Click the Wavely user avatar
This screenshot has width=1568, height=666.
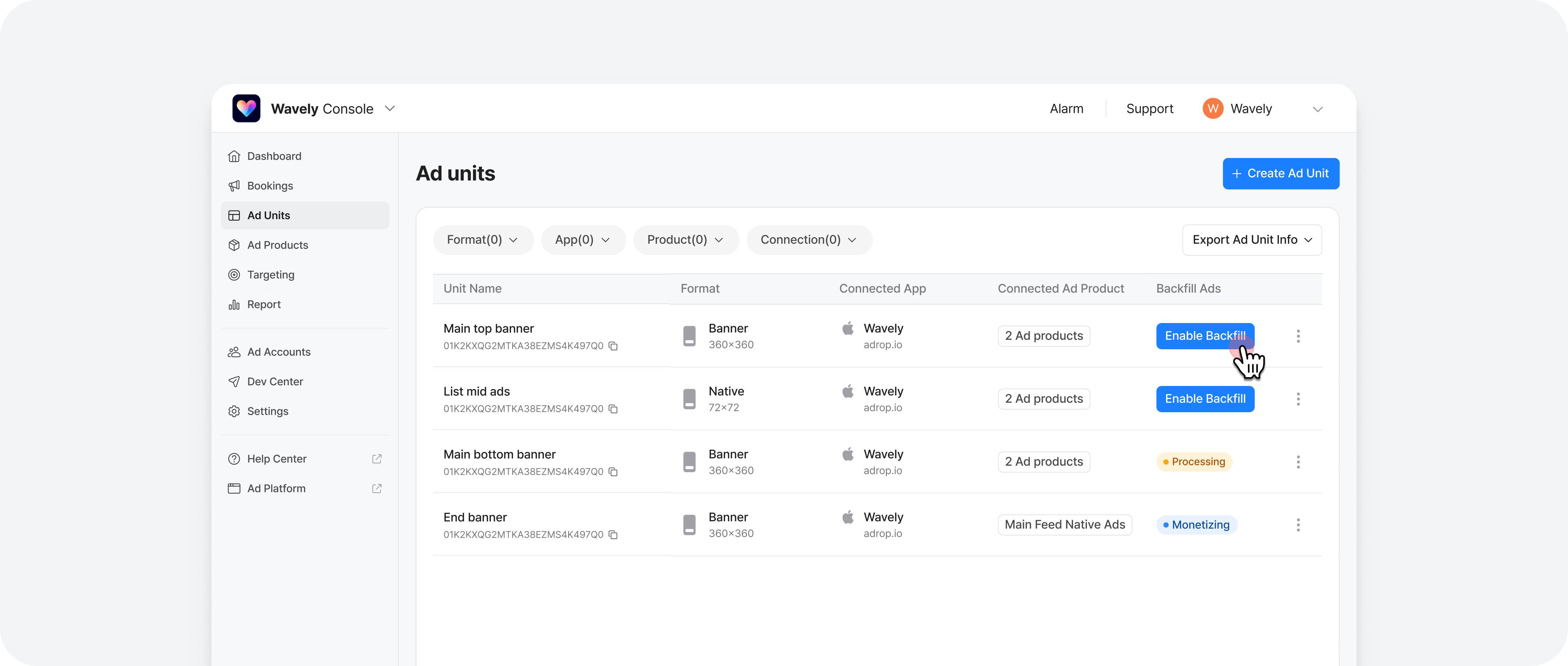point(1213,108)
